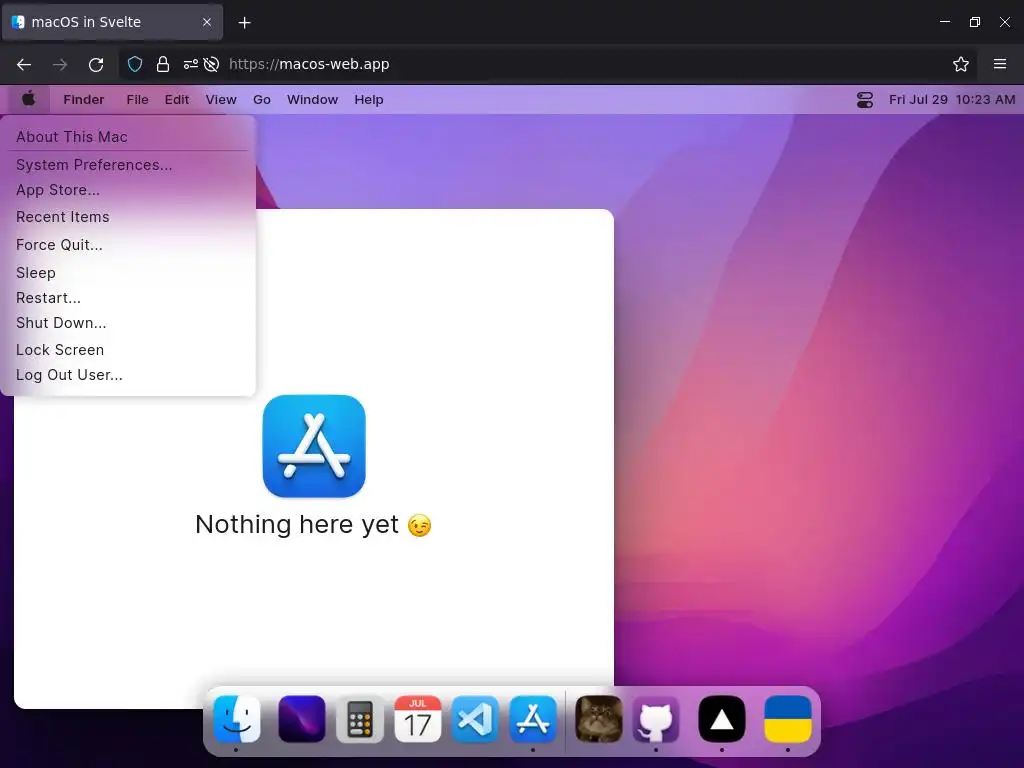The image size is (1024, 768).
Task: Click the tracking protection shield icon
Action: (x=135, y=64)
